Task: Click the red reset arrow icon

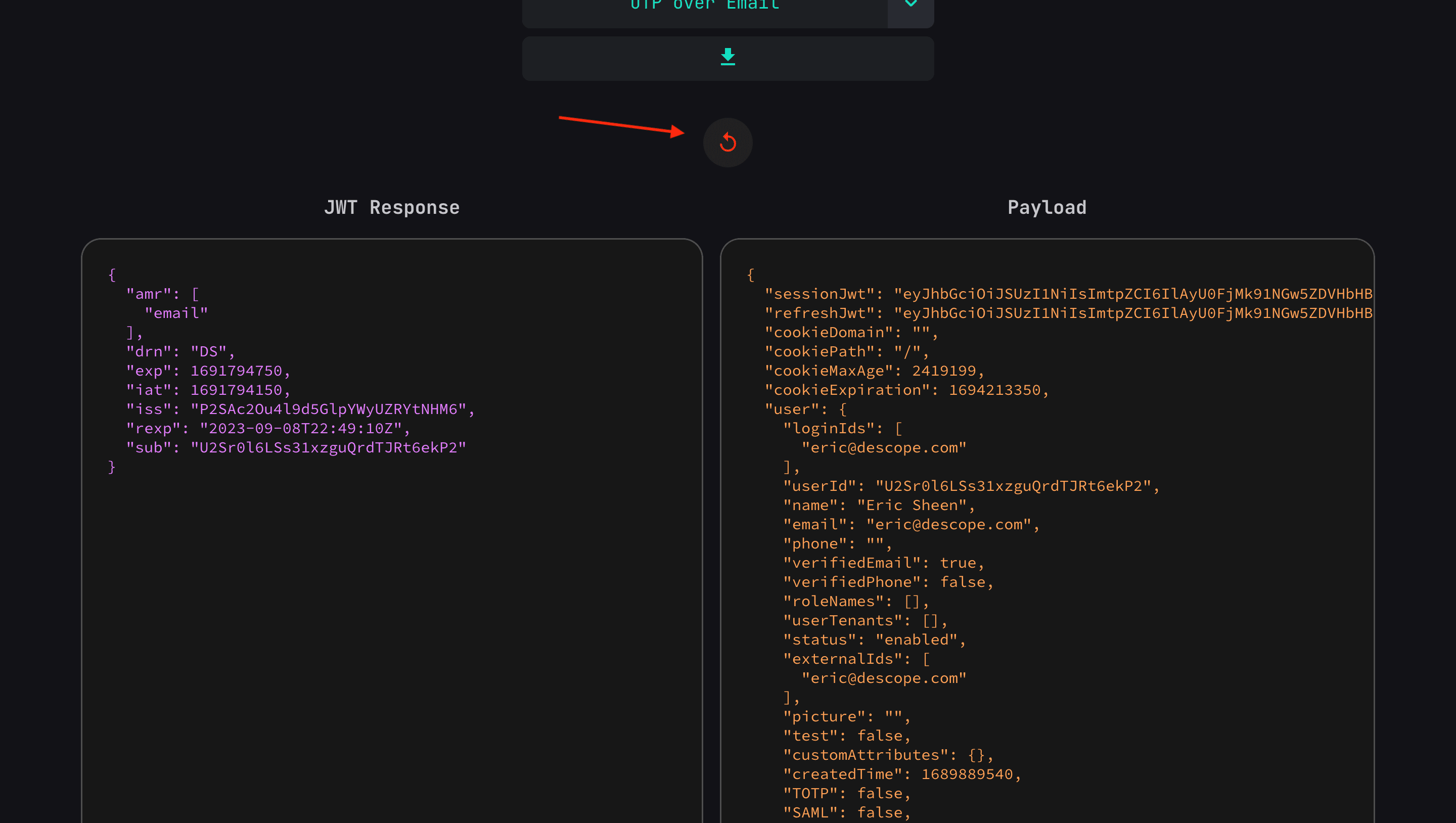Action: (727, 143)
